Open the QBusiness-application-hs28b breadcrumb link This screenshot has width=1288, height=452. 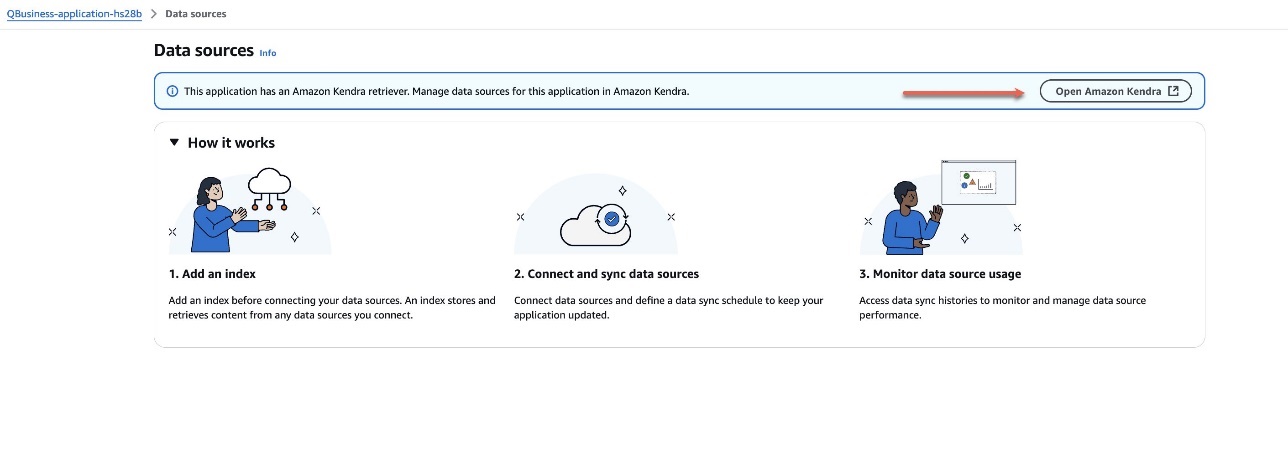[75, 14]
